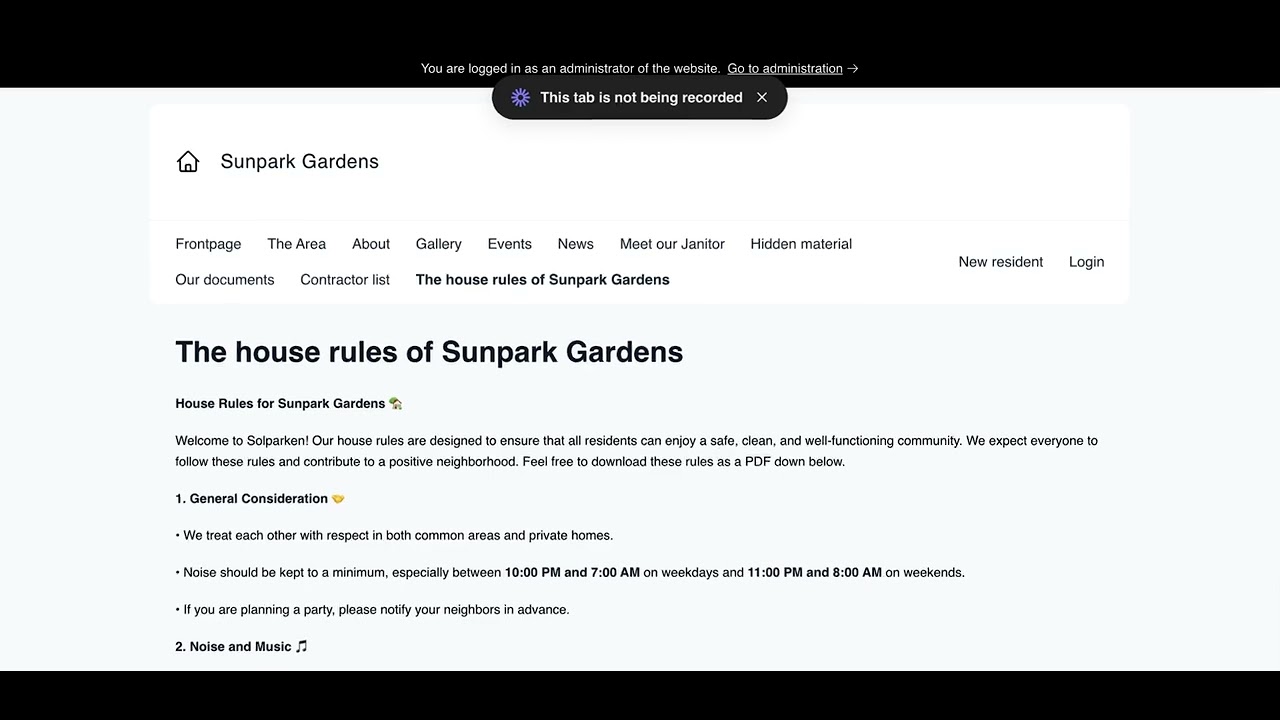Open the Go to administration link
The width and height of the screenshot is (1280, 720).
click(785, 69)
